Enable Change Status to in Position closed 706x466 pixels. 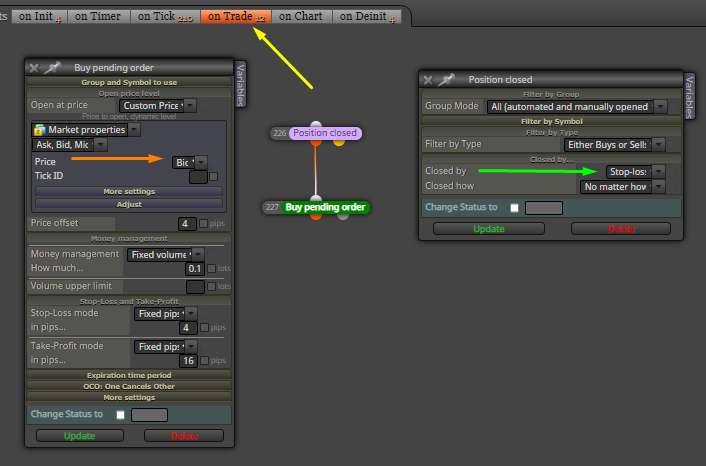click(x=514, y=208)
